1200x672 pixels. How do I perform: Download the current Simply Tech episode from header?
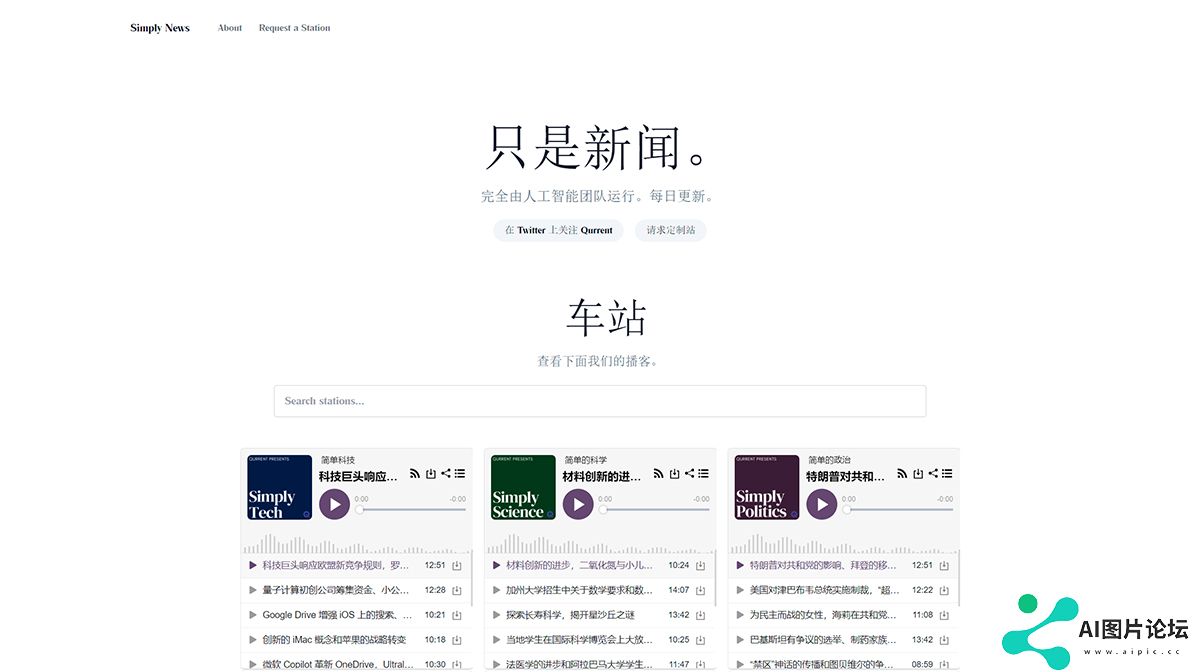click(430, 474)
